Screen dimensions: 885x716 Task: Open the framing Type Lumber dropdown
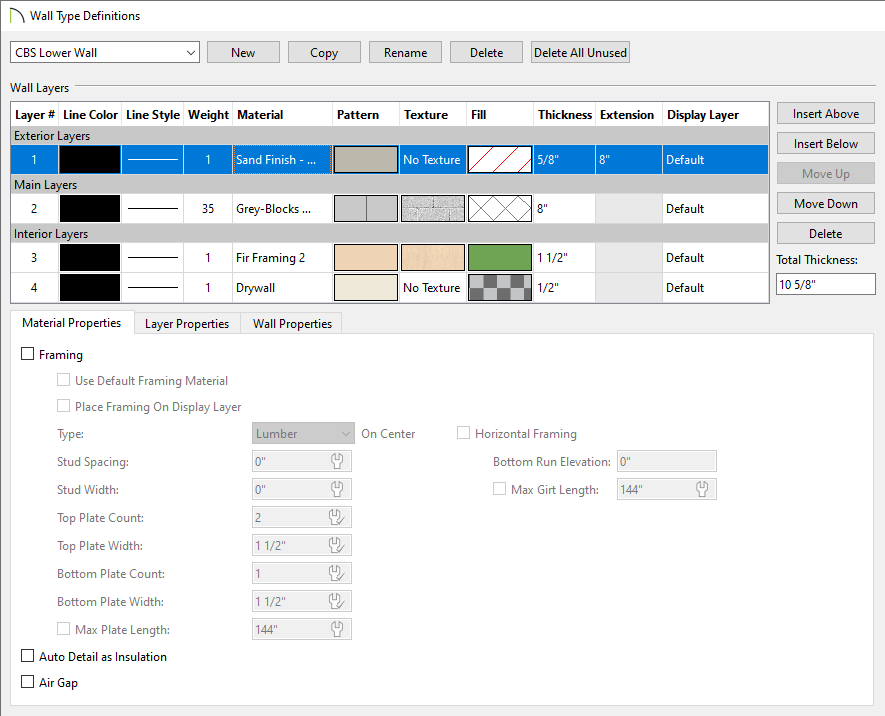point(303,433)
